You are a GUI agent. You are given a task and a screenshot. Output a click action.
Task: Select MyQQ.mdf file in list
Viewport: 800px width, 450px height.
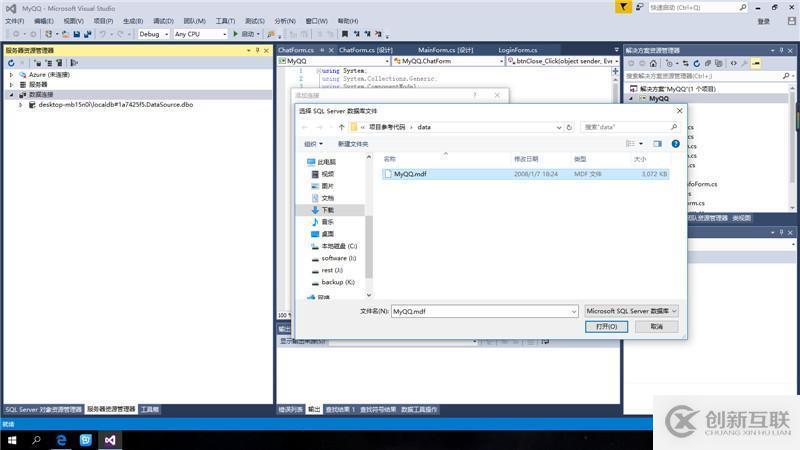click(x=526, y=174)
